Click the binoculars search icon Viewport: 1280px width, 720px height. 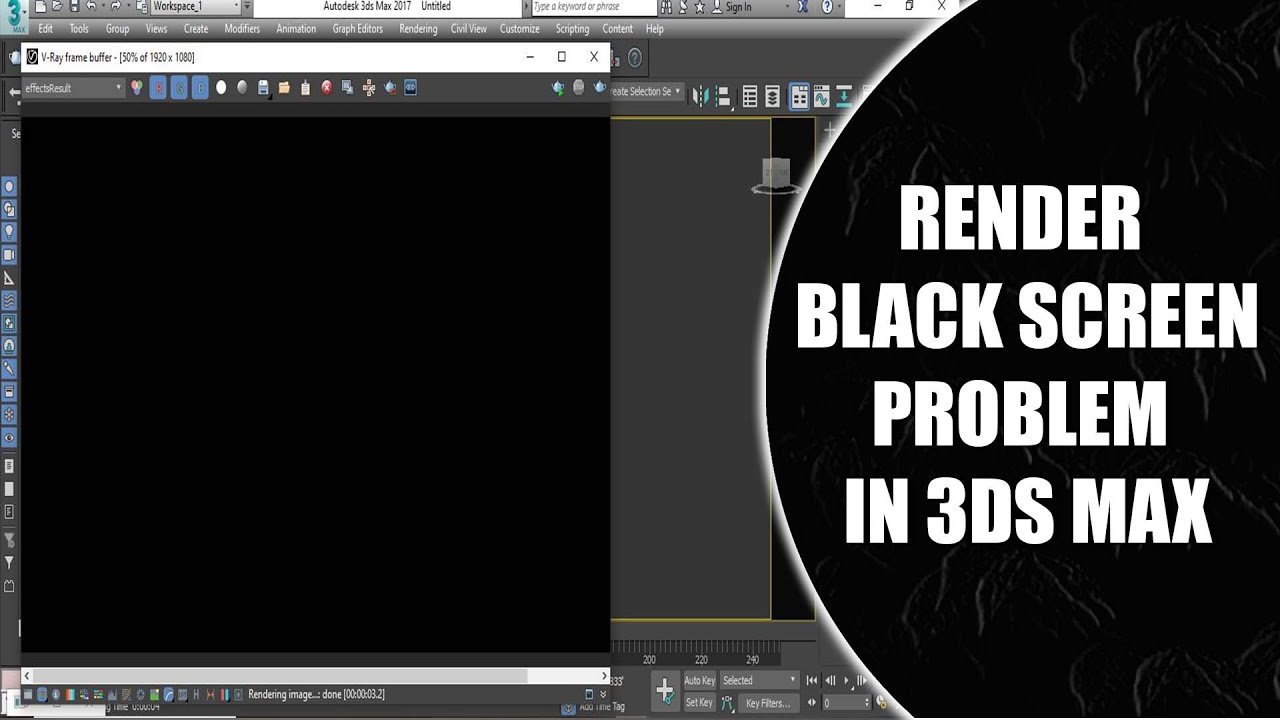[667, 7]
